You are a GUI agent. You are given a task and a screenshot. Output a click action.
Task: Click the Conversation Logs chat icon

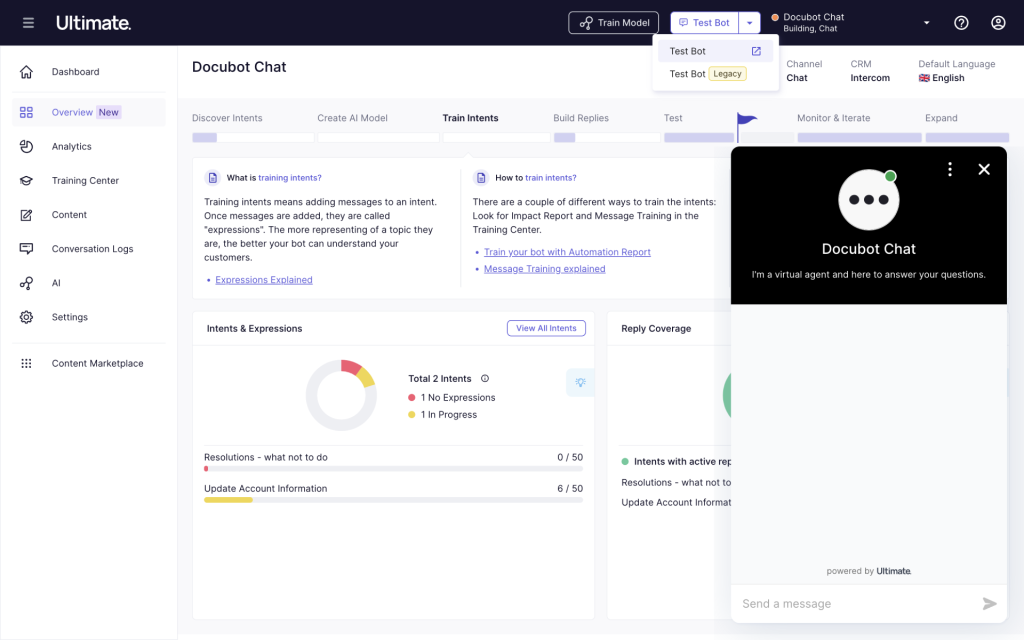click(x=26, y=249)
